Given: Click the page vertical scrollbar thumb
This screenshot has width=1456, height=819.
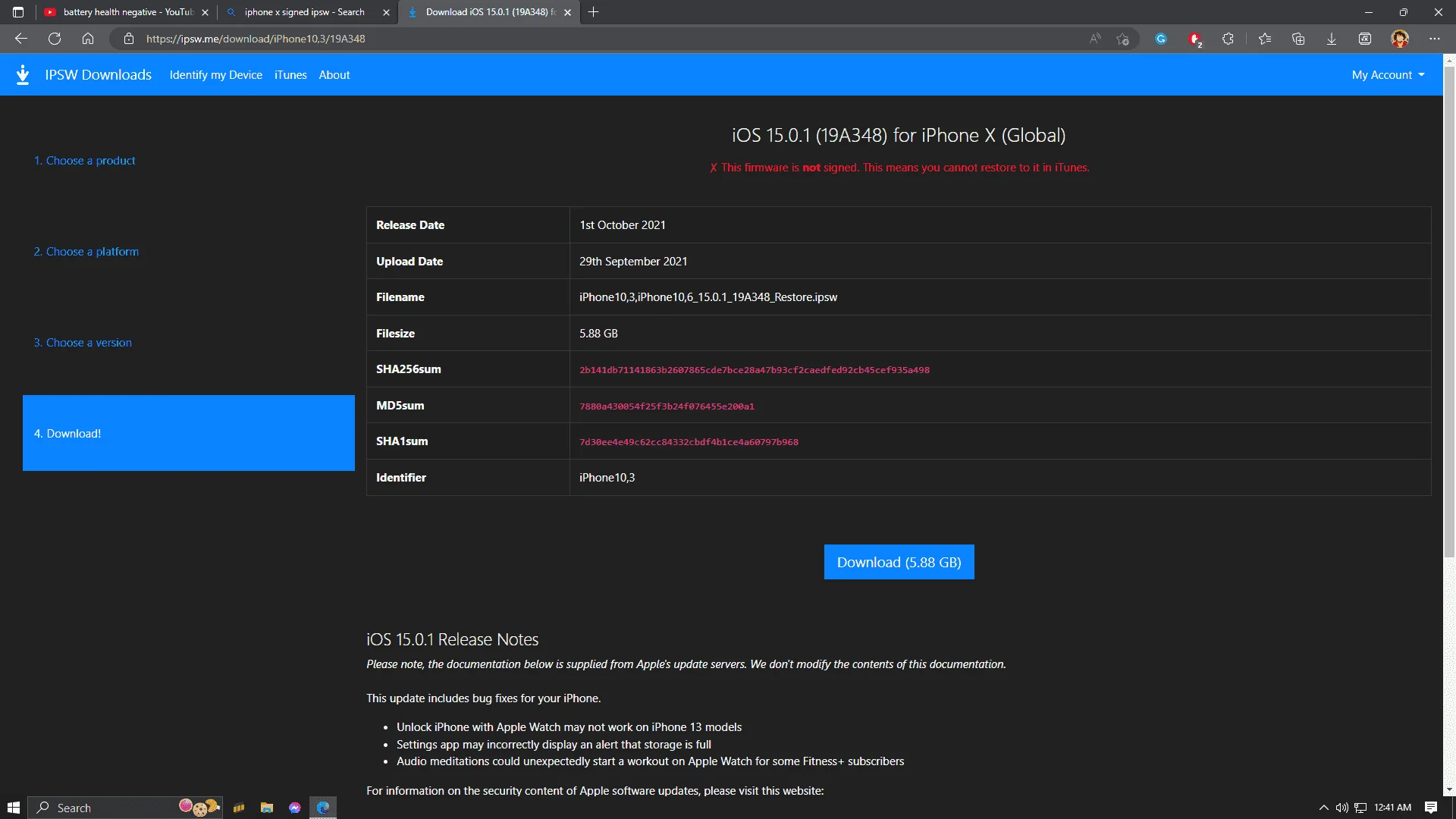Looking at the screenshot, I should point(1449,311).
